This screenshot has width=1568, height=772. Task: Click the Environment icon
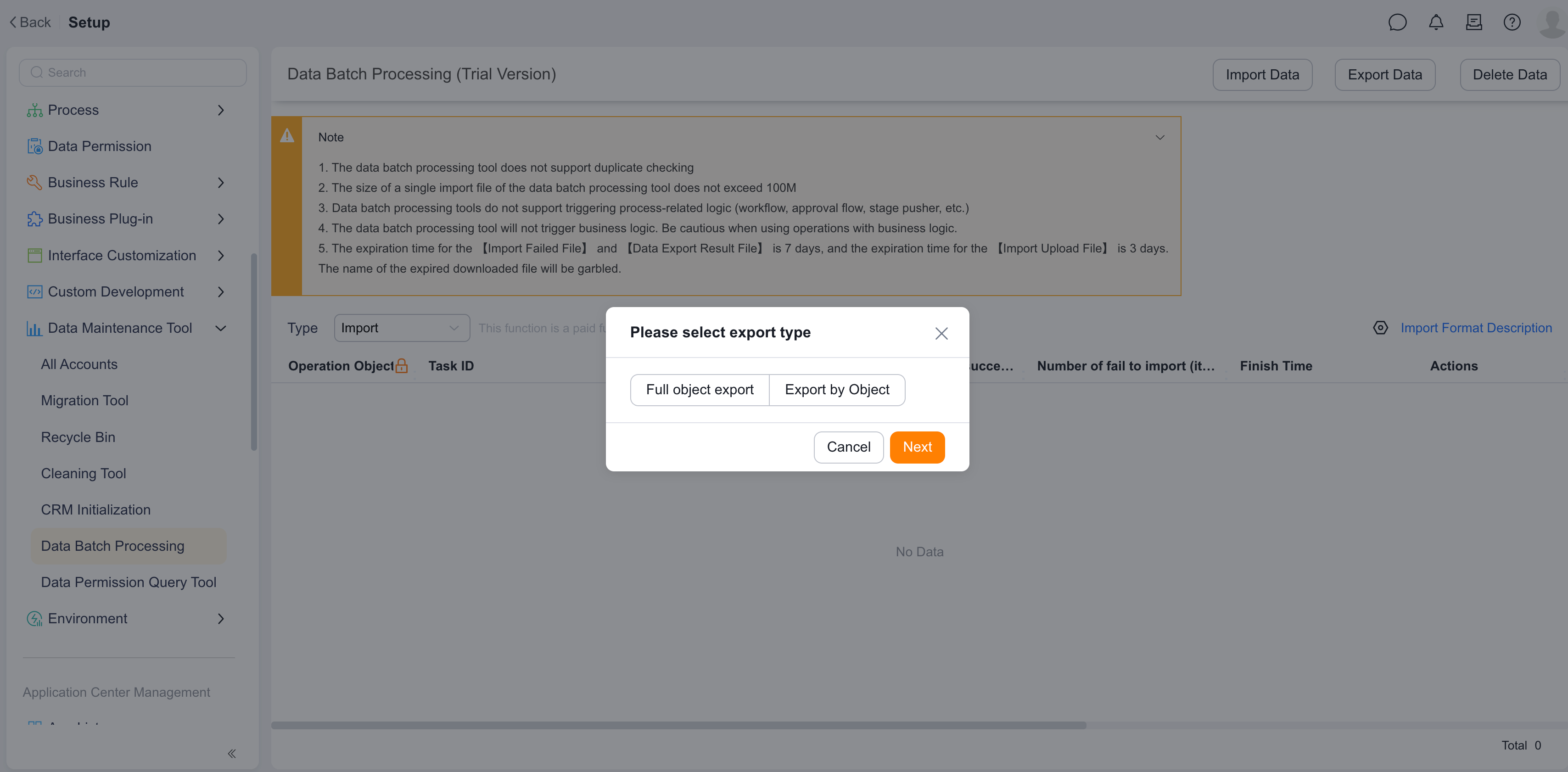point(35,619)
